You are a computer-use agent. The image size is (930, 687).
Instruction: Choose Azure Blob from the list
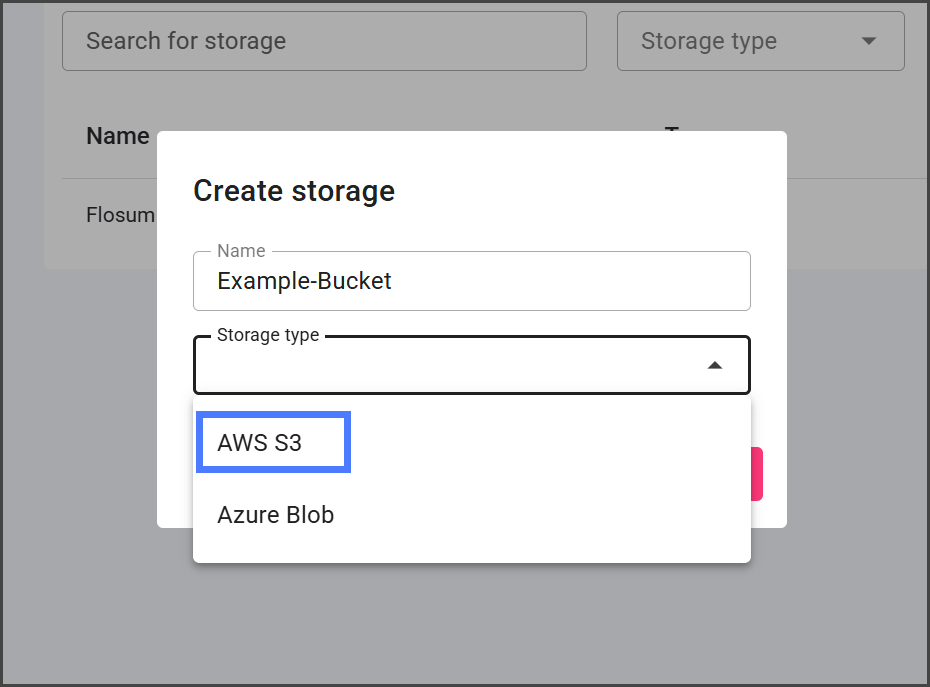click(276, 515)
